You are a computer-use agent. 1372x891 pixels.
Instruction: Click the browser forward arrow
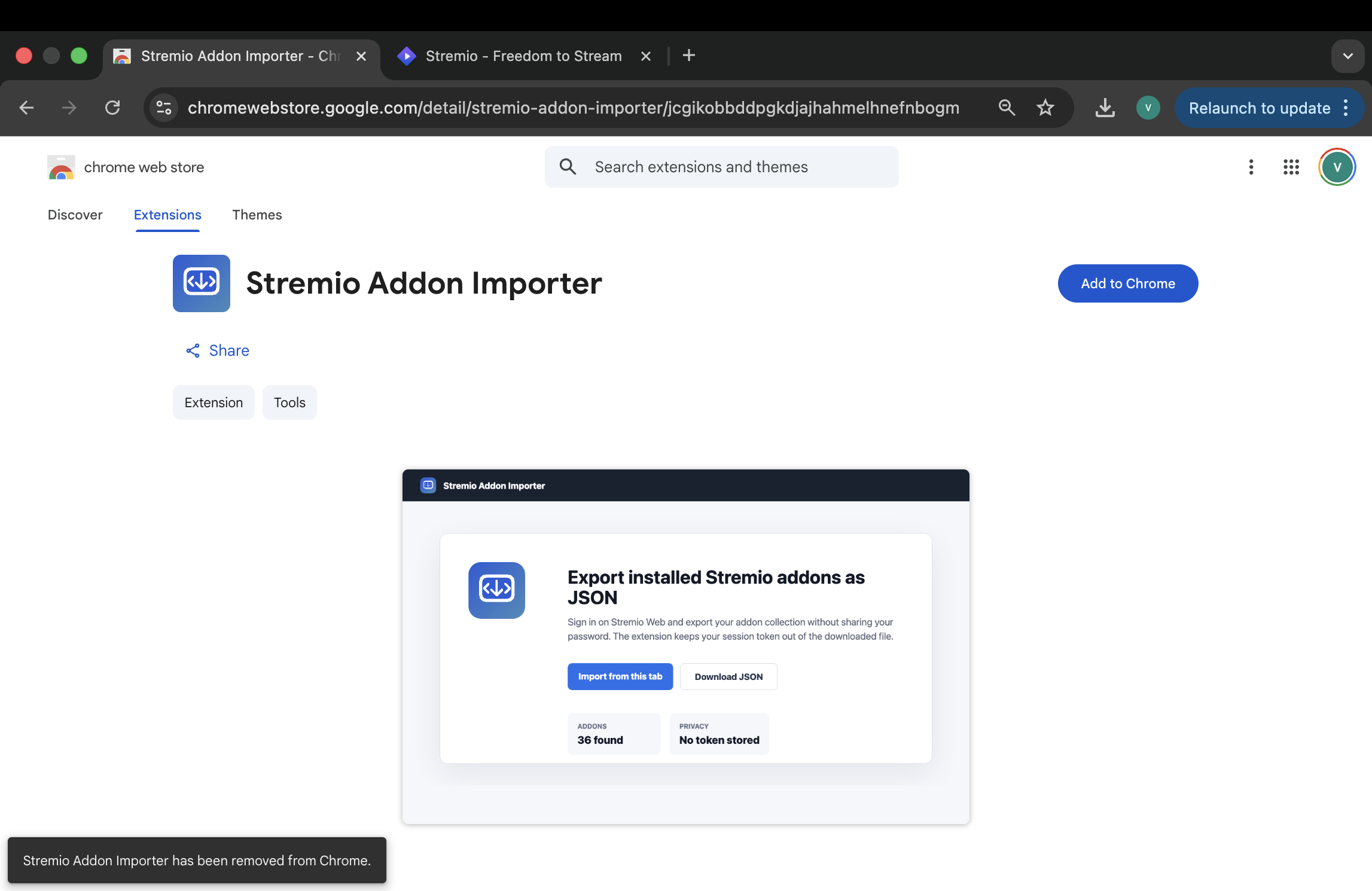pos(69,108)
